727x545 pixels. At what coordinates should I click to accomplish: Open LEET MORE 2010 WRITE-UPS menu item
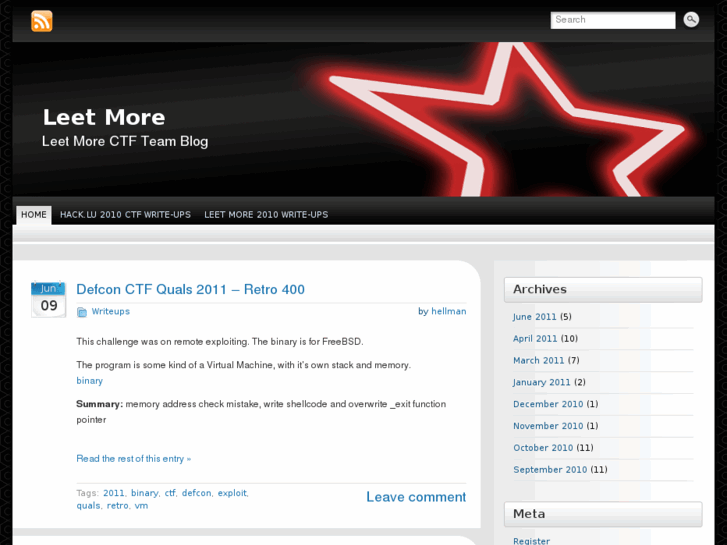coord(266,215)
